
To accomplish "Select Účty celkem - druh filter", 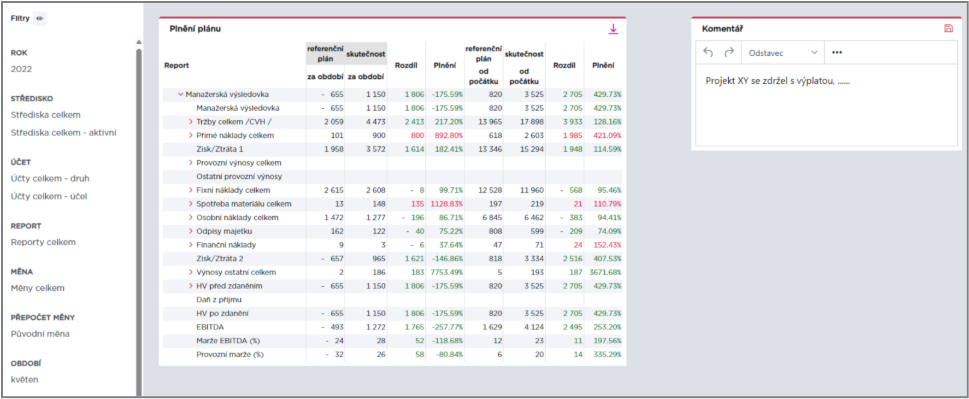I will pyautogui.click(x=50, y=178).
